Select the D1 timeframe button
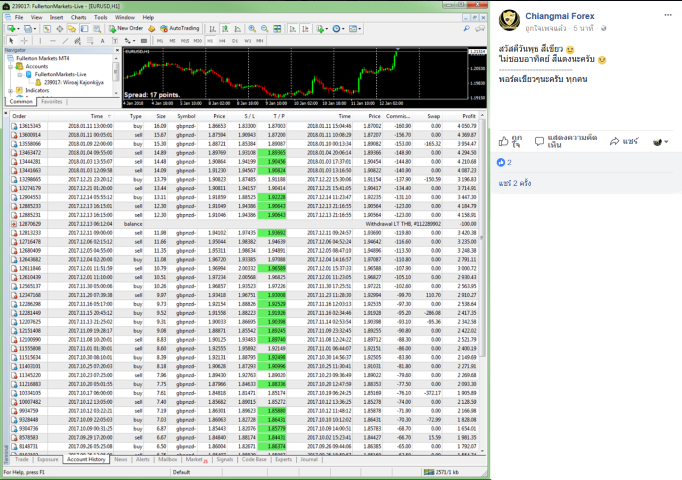Screen dimensions: 682x480 tap(235, 41)
